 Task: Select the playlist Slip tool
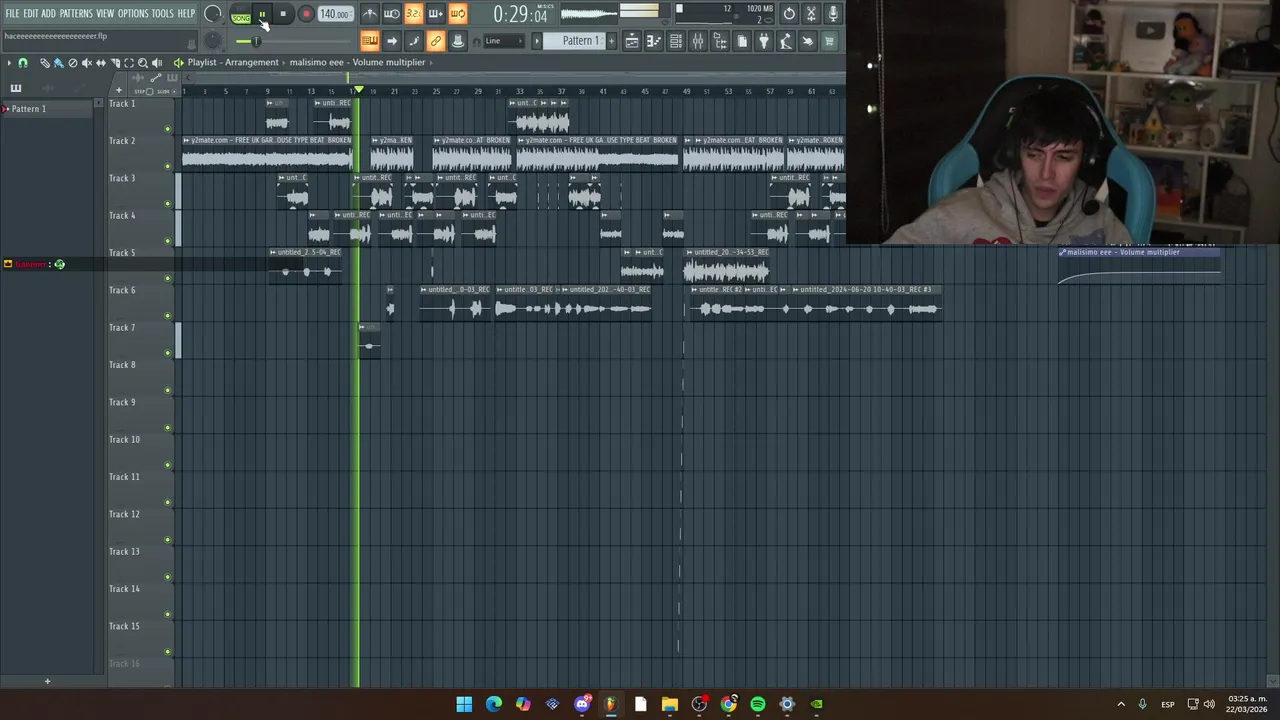100,63
